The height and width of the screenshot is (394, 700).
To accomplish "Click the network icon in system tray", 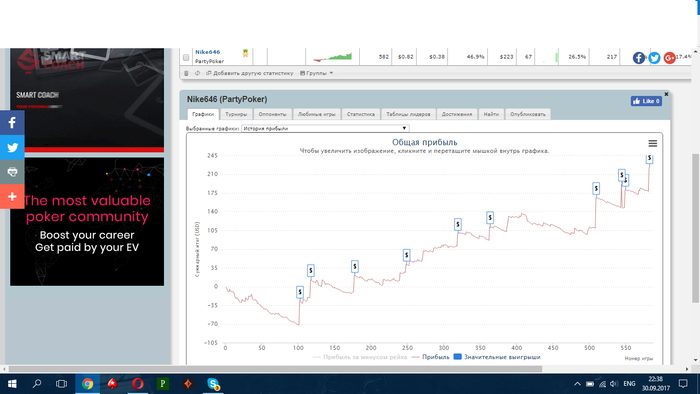I will coord(602,384).
